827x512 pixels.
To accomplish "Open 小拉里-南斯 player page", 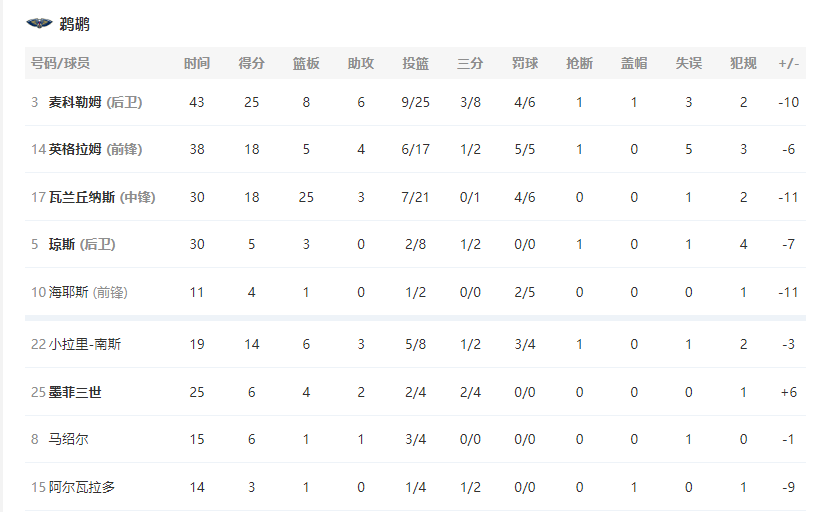I will (85, 344).
